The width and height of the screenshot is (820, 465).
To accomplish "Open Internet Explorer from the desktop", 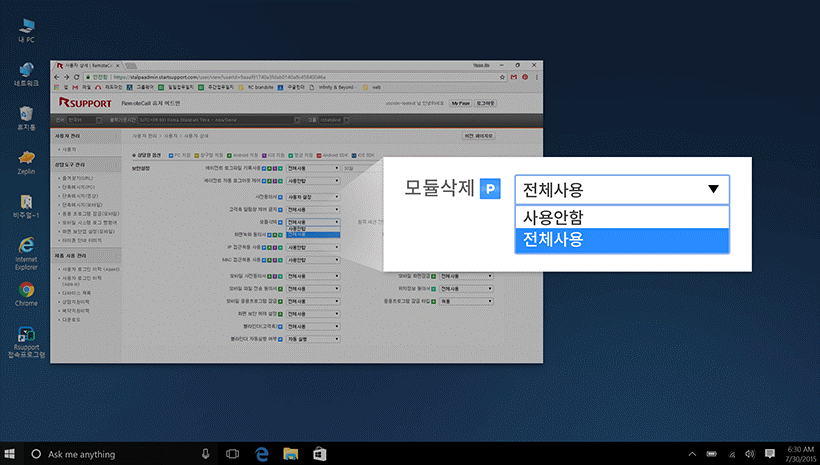I will [26, 253].
